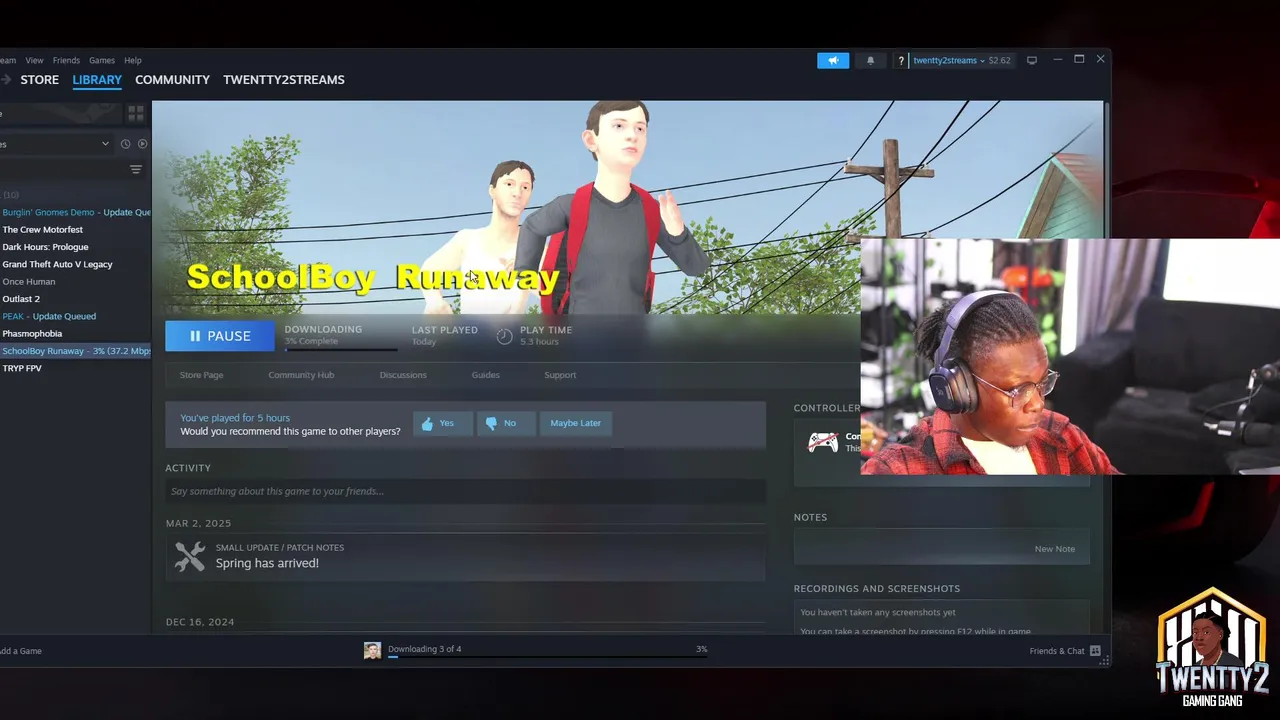This screenshot has width=1280, height=720.
Task: Open the Spring has arrived! patch notes
Action: [267, 563]
